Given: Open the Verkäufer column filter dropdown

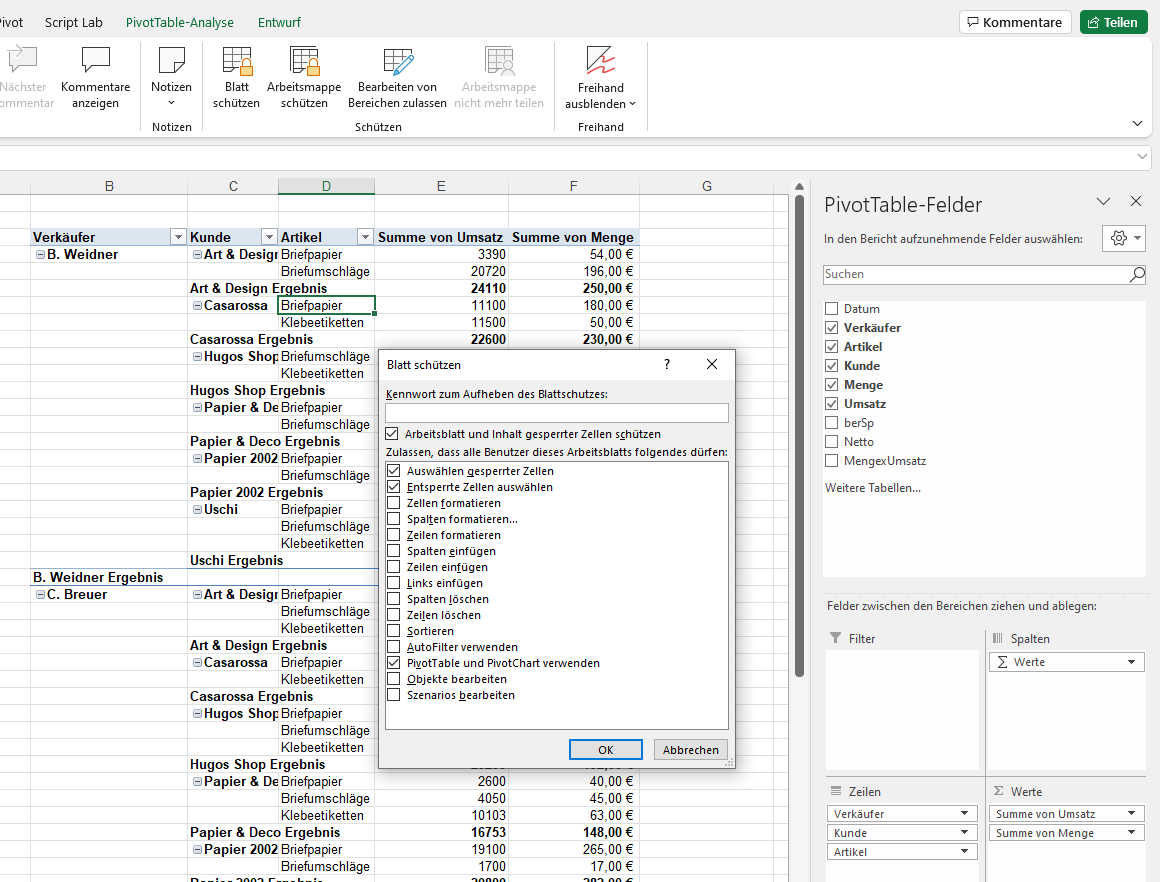Looking at the screenshot, I should pyautogui.click(x=178, y=237).
